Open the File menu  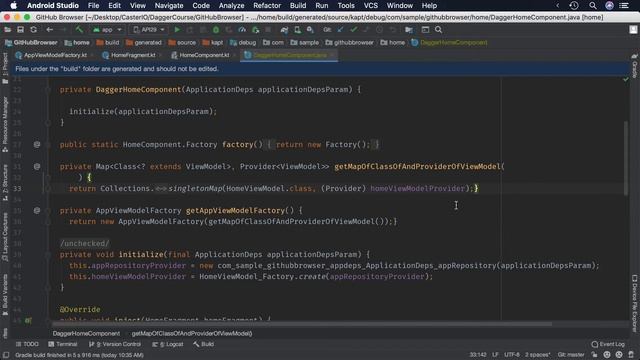coord(93,6)
